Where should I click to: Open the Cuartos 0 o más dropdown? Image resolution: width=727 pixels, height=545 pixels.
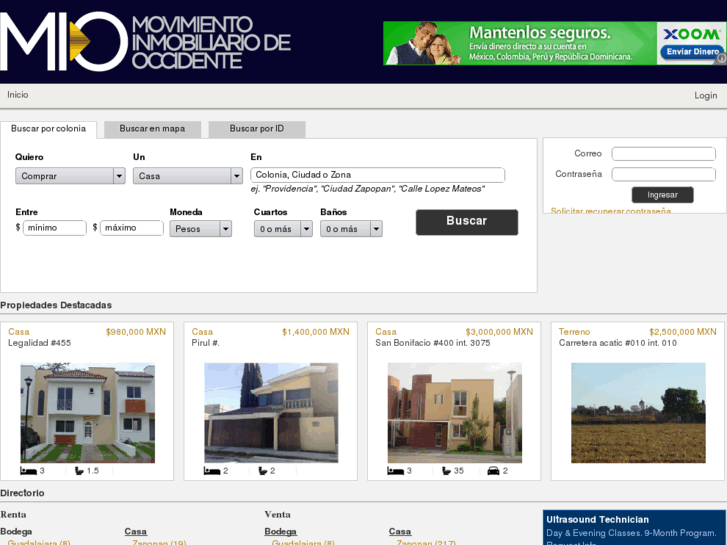[x=283, y=229]
